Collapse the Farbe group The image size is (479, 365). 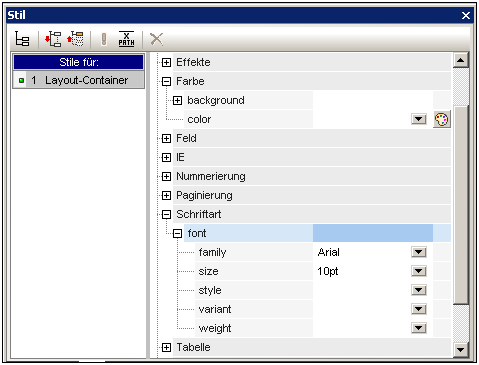[x=166, y=81]
